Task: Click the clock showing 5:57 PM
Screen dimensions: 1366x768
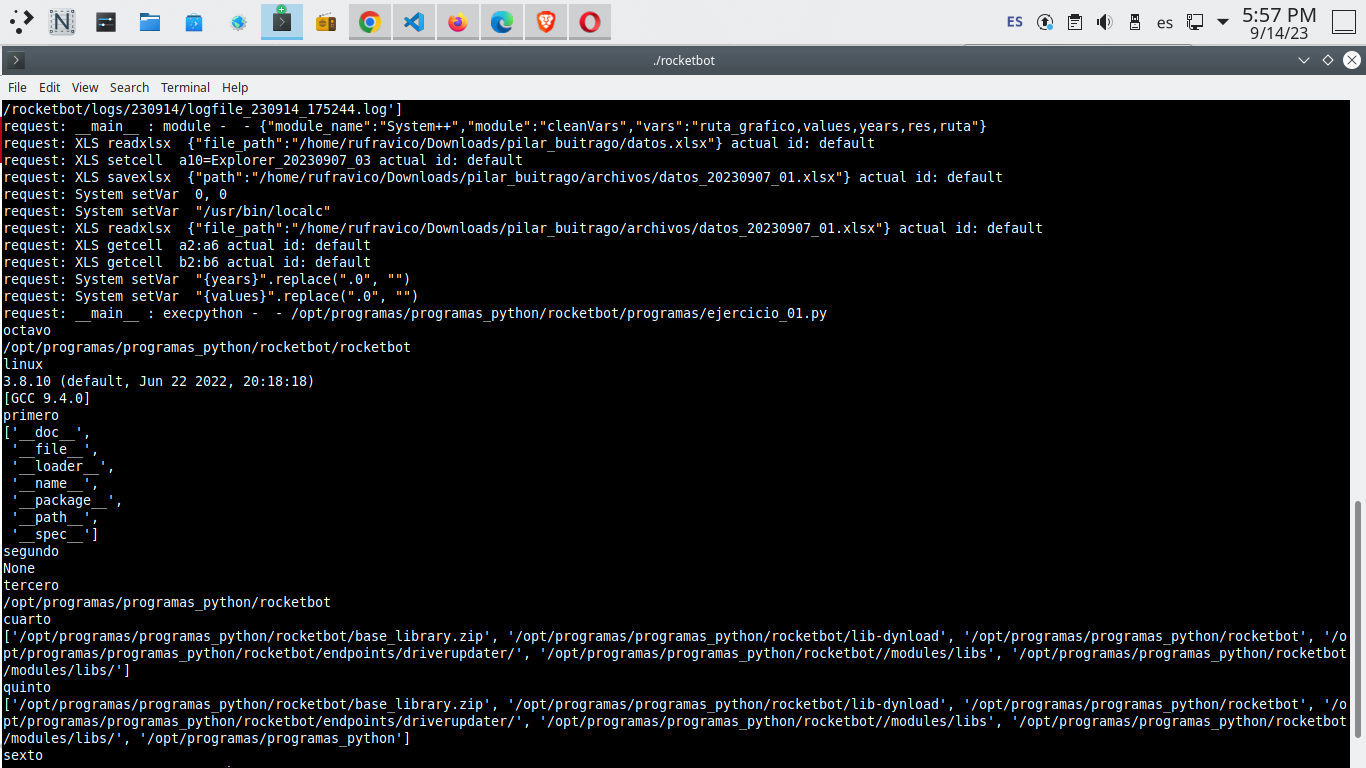Action: click(x=1279, y=22)
